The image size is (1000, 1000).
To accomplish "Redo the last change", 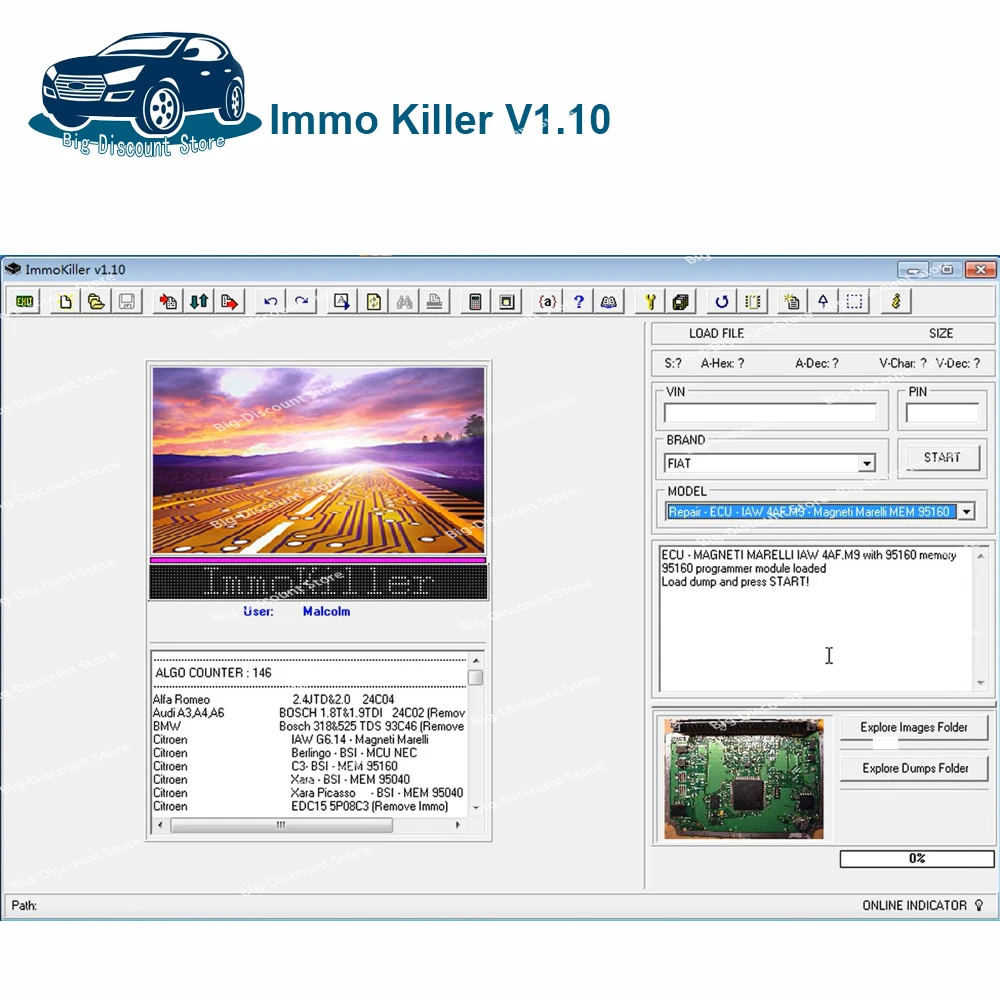I will point(302,301).
